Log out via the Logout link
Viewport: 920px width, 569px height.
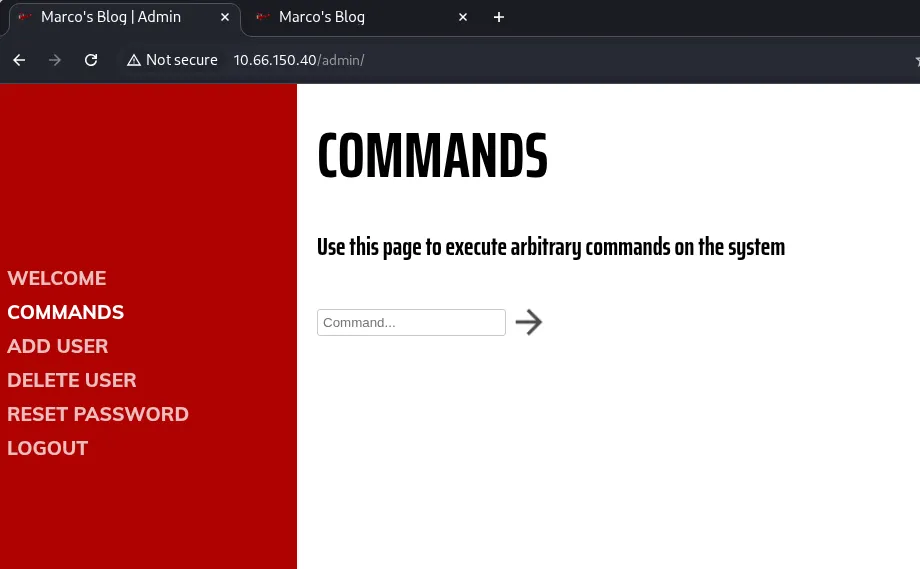point(48,448)
